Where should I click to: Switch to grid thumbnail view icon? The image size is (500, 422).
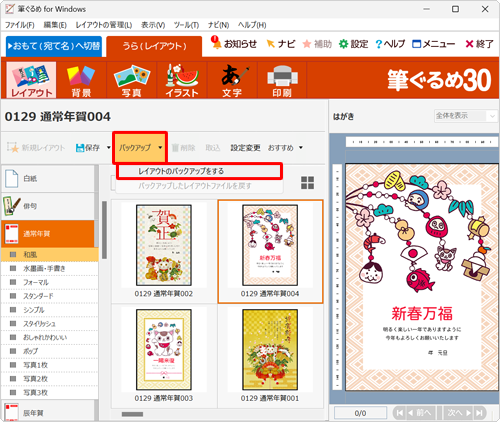click(307, 182)
